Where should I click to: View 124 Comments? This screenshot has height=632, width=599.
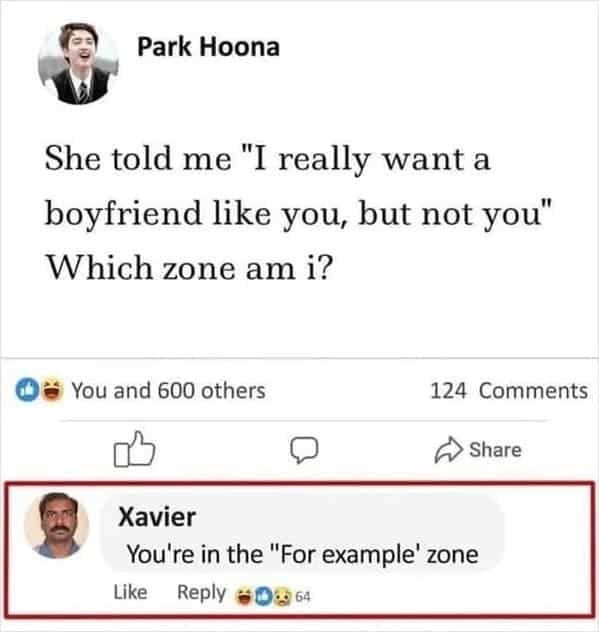coord(509,391)
